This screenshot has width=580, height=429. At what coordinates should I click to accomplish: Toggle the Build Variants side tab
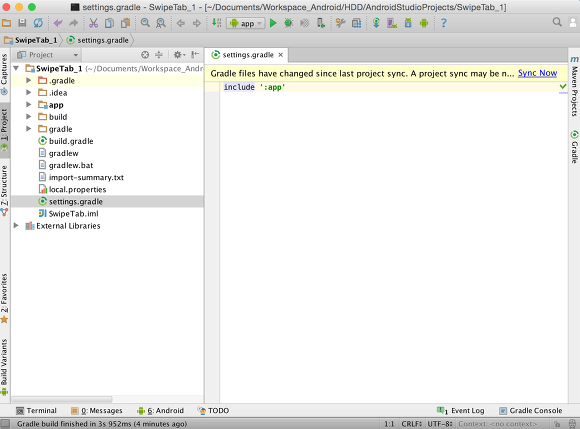click(4, 367)
